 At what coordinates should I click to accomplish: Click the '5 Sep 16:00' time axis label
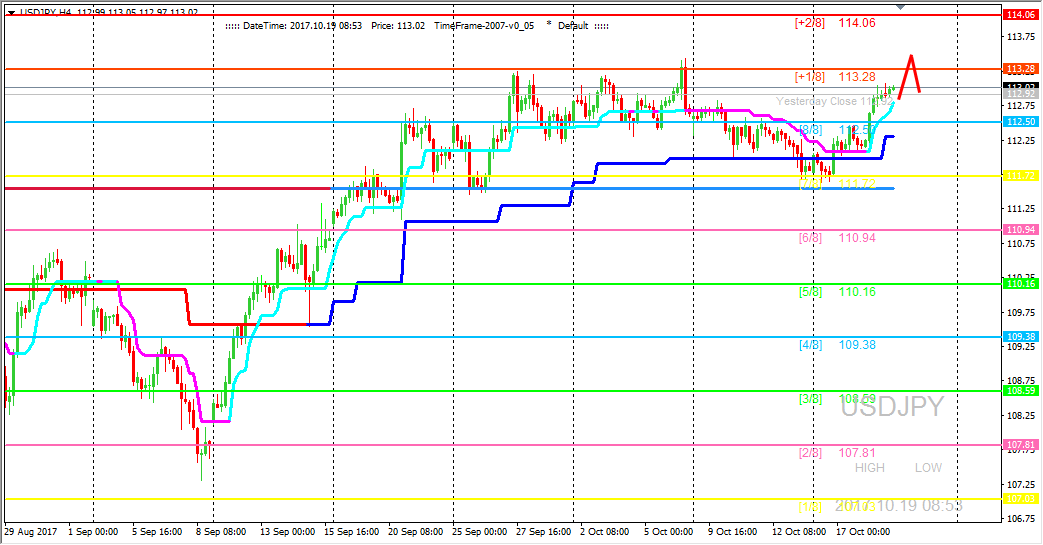click(157, 532)
